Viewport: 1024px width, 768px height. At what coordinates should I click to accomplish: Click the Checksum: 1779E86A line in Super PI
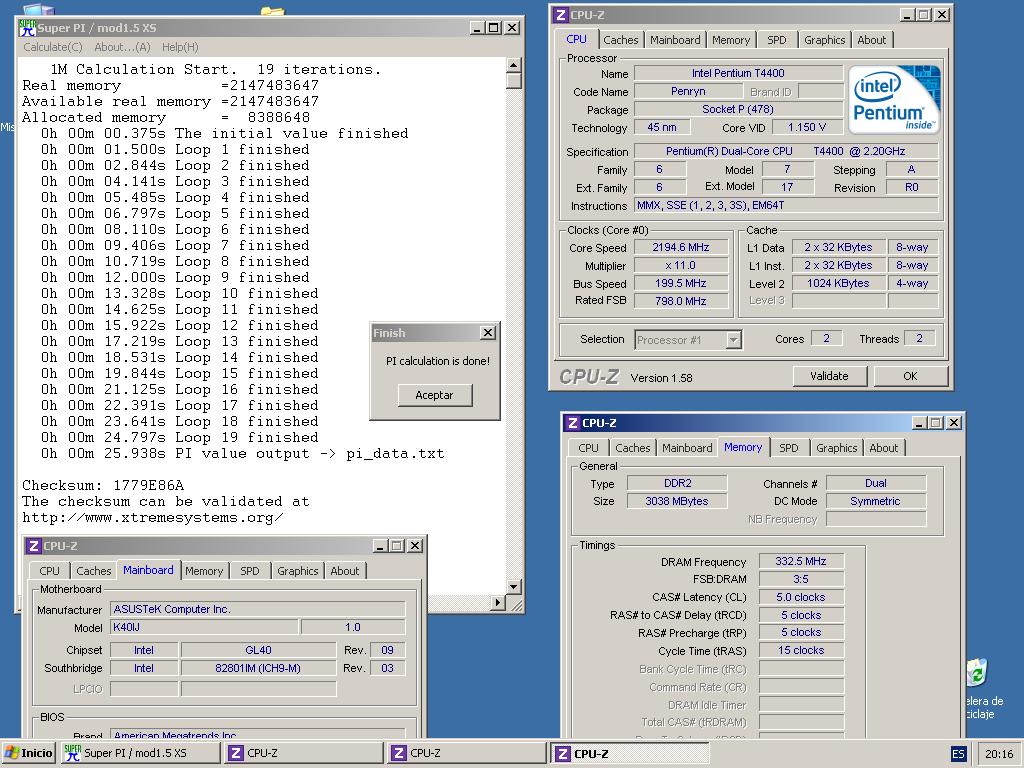click(103, 485)
